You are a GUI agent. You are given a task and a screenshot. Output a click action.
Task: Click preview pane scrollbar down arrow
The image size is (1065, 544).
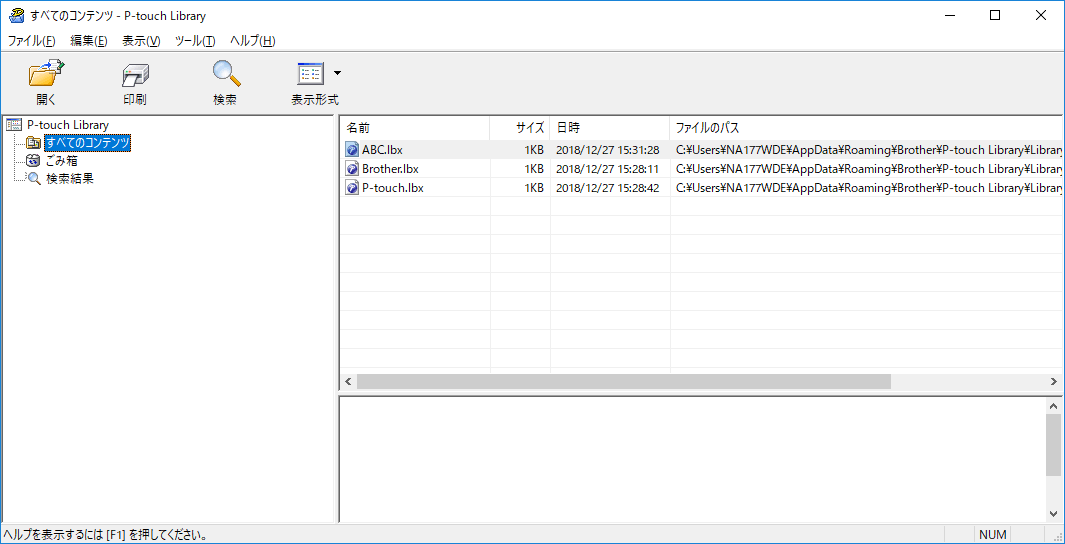(x=1053, y=513)
